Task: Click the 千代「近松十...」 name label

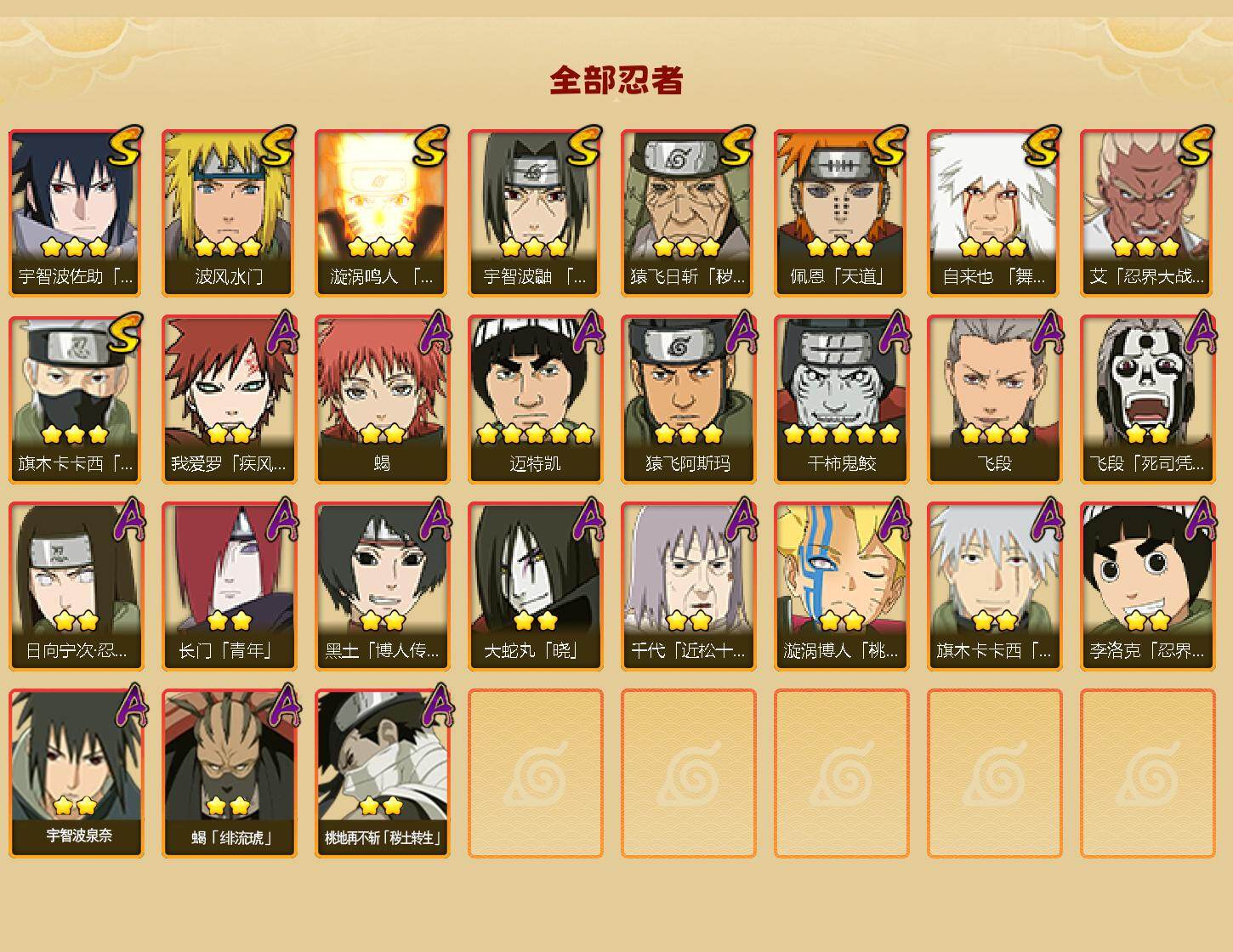Action: pyautogui.click(x=689, y=651)
